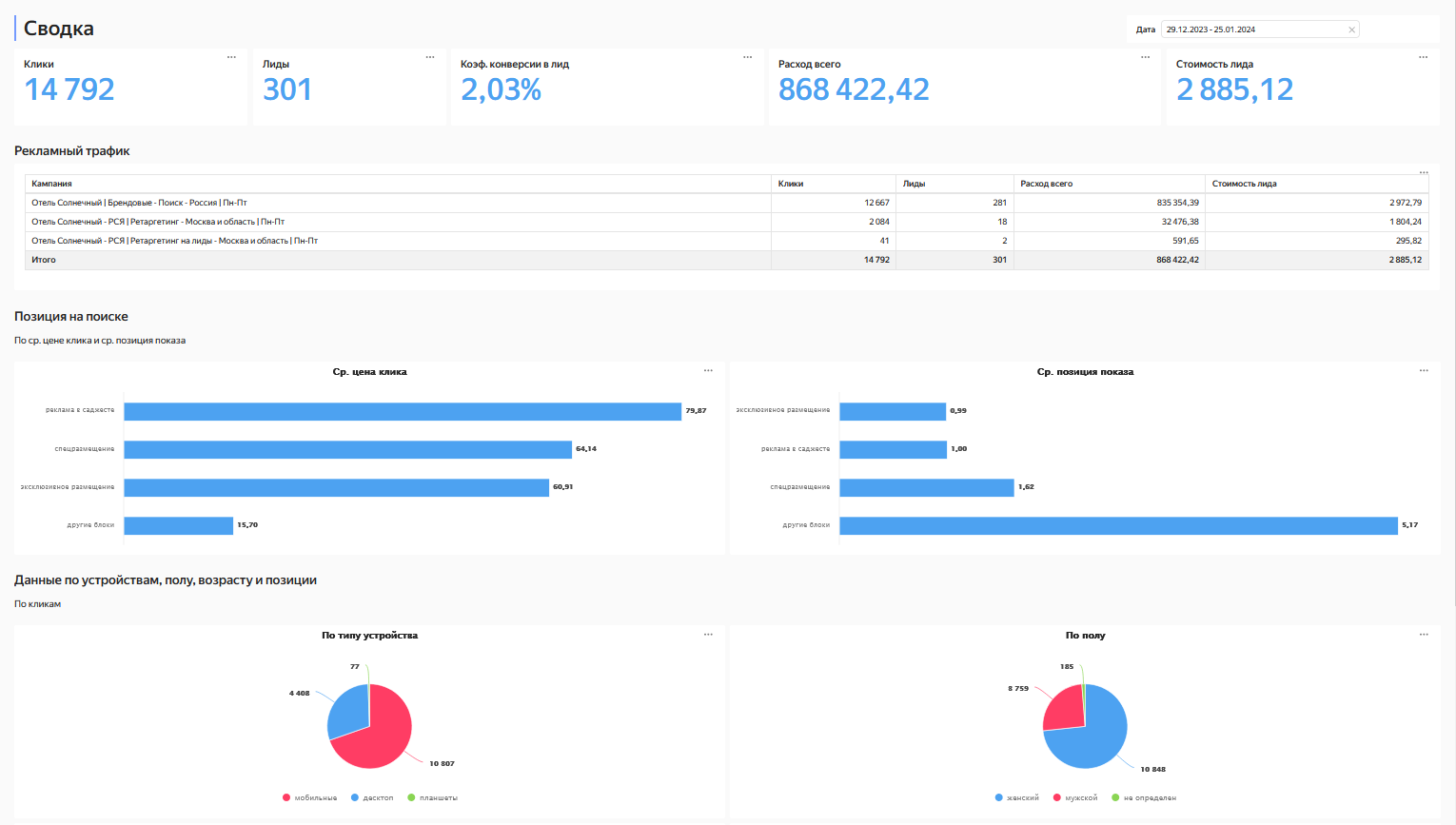
Task: Toggle десктоп legend item in device chart
Action: pyautogui.click(x=372, y=797)
